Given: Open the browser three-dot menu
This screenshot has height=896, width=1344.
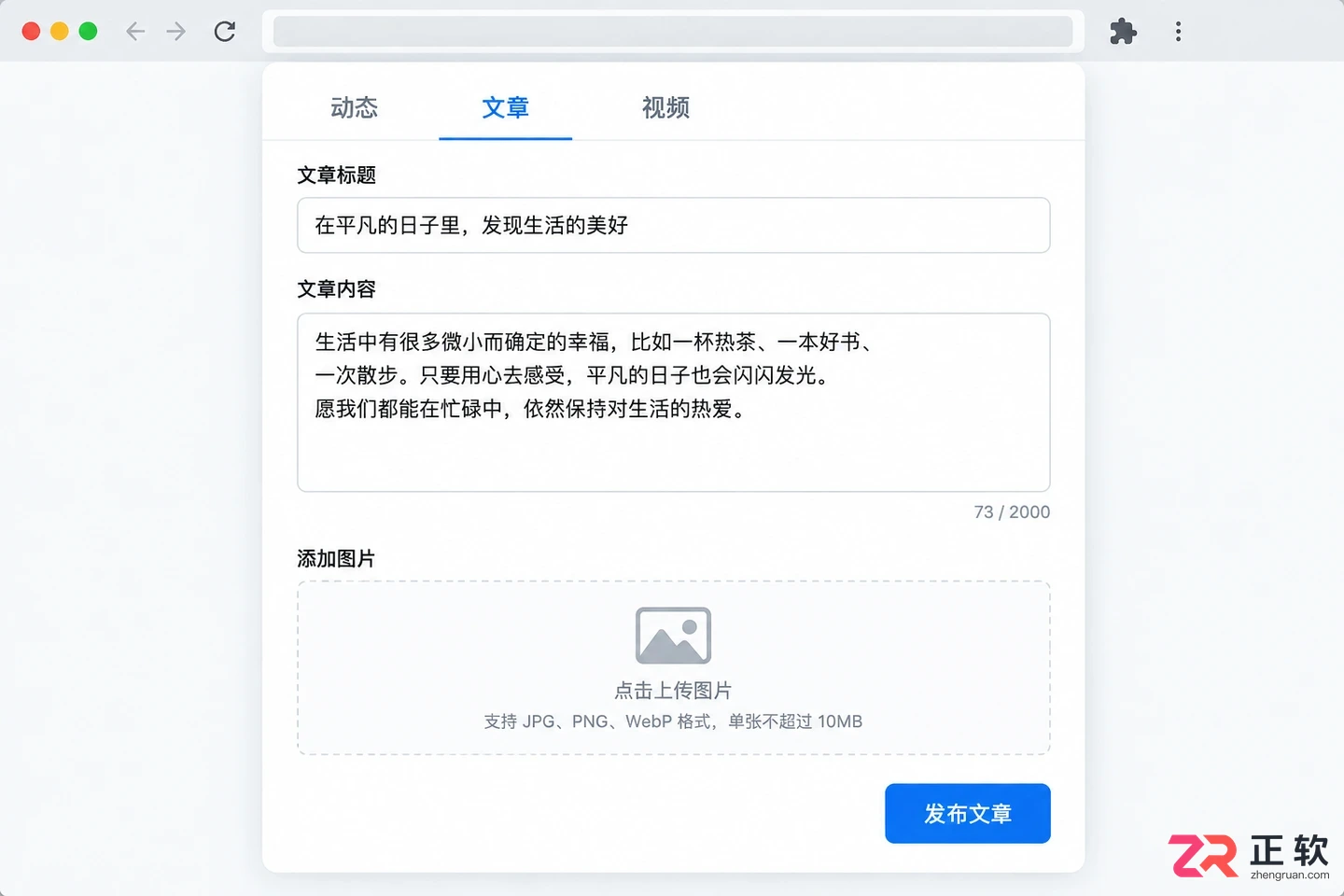Looking at the screenshot, I should tap(1178, 32).
